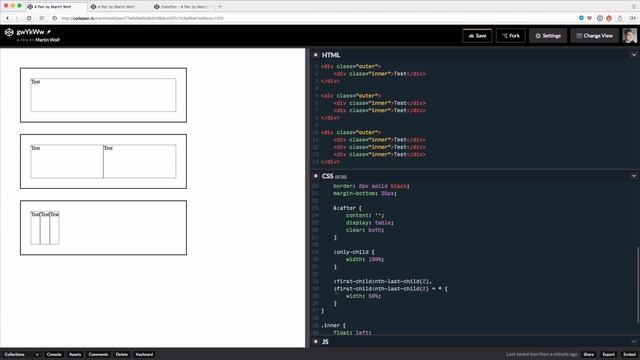
Task: Click 'width: 100%;' in CSS editor
Action: (365, 259)
